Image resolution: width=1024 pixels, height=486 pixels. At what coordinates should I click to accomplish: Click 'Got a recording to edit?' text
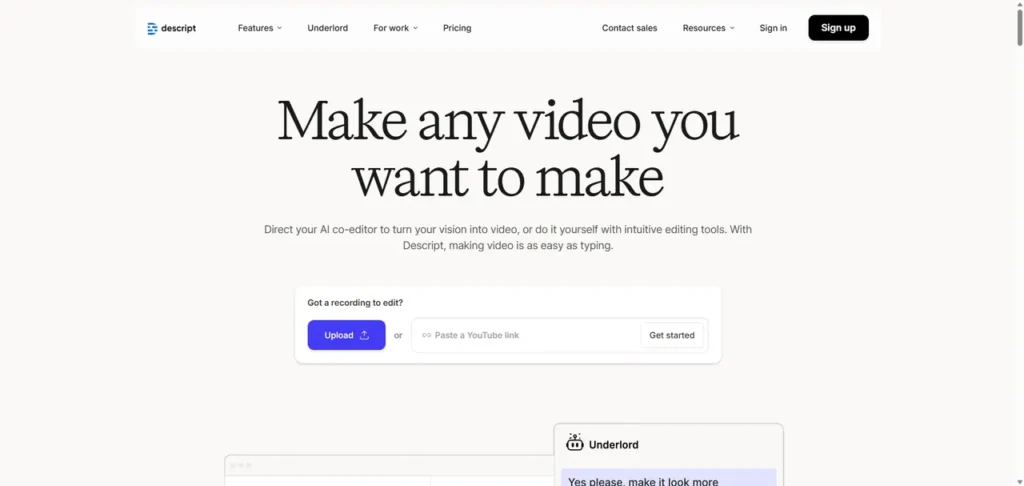coord(355,303)
